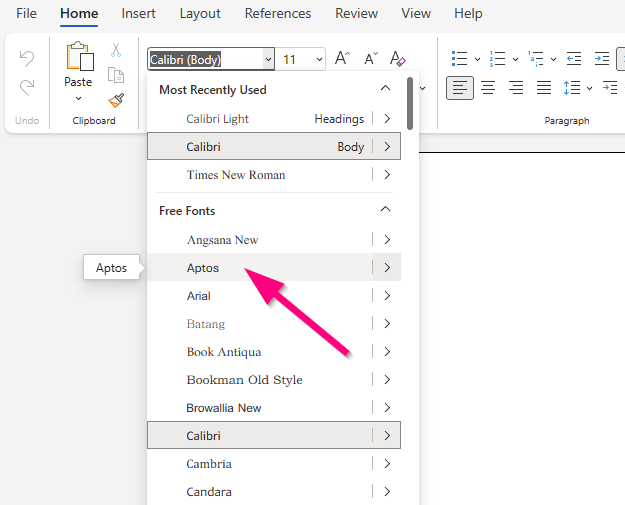Decrease font size with shrink icon
Image resolution: width=625 pixels, height=505 pixels.
(371, 59)
